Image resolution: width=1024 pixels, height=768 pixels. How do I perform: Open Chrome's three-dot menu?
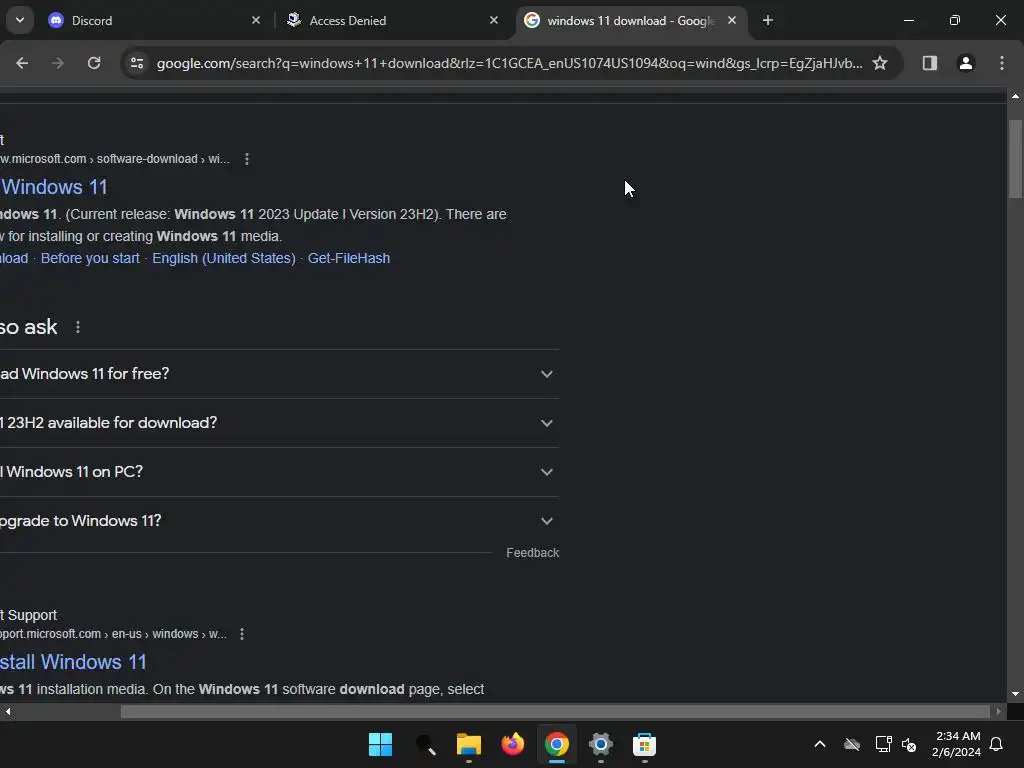click(1001, 63)
